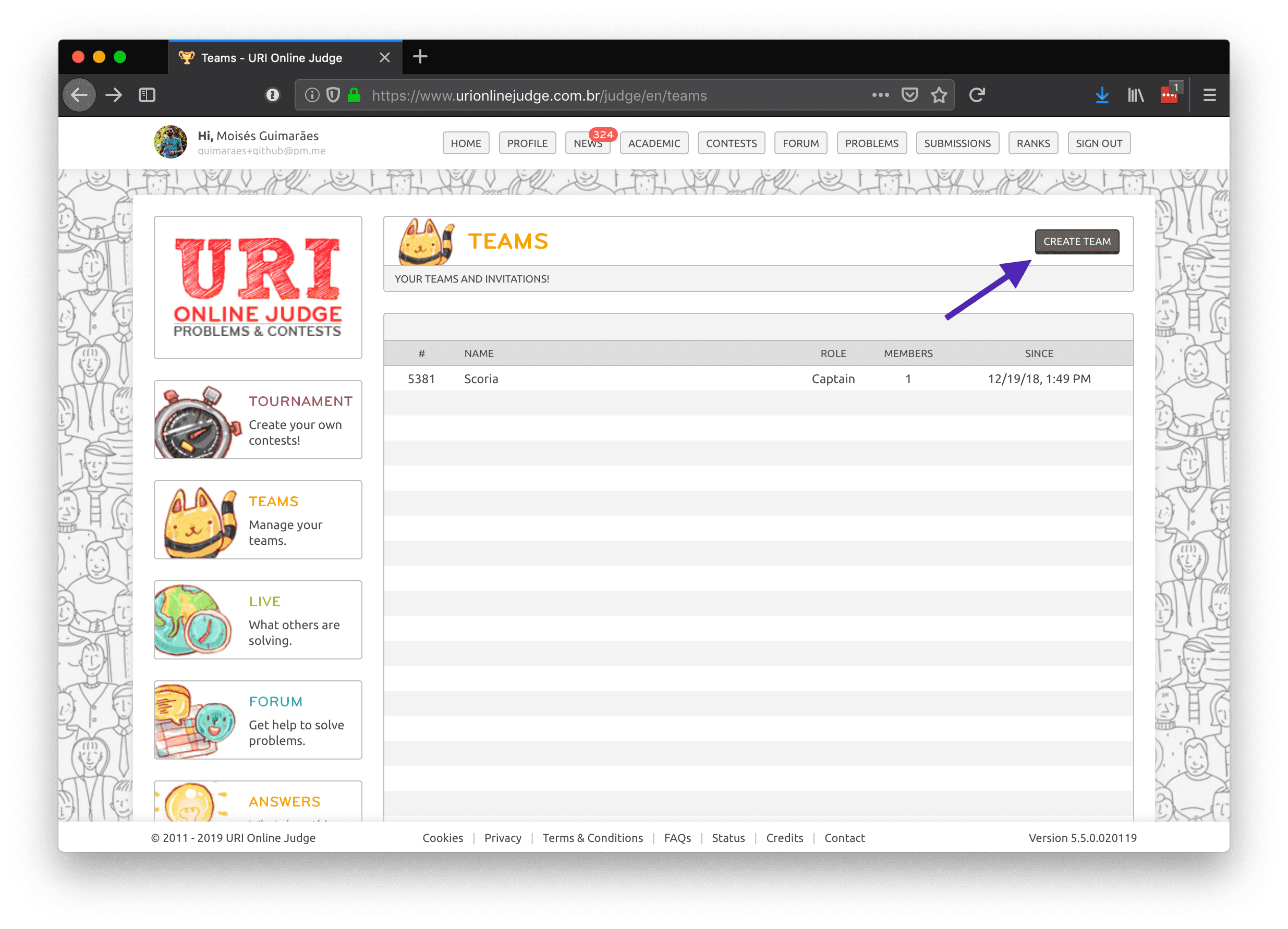Open the Contact footer link
Viewport: 1288px width, 929px height.
[x=844, y=838]
